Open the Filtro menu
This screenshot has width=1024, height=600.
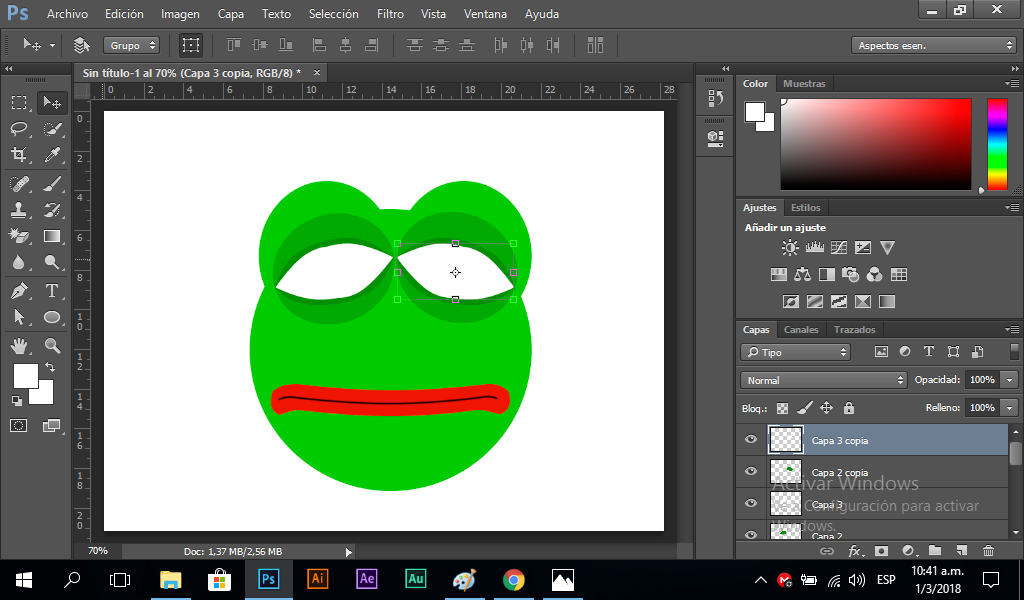[391, 14]
